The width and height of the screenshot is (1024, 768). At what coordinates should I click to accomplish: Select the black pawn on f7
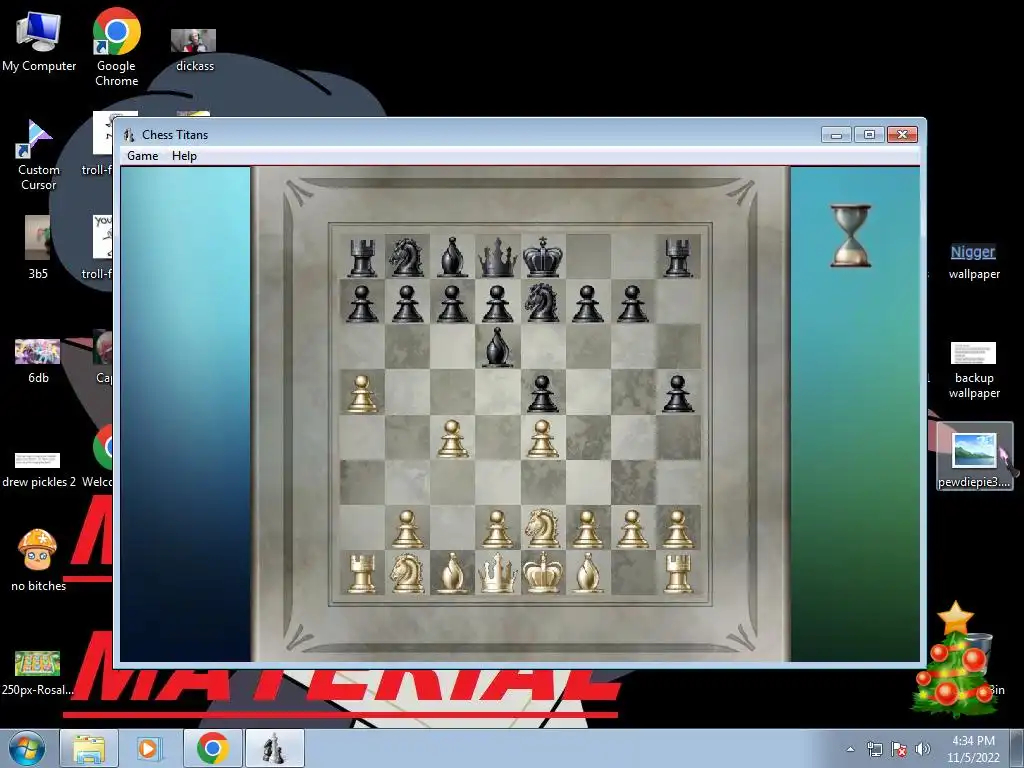pos(587,303)
